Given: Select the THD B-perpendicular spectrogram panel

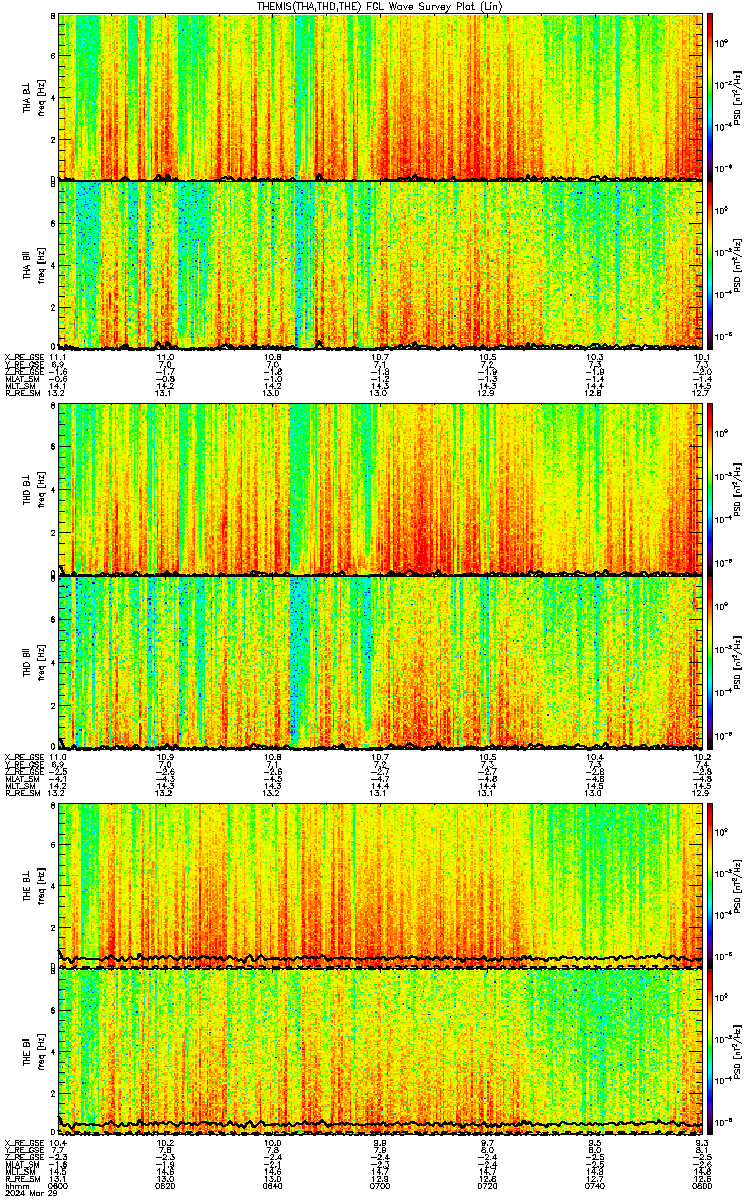Looking at the screenshot, I should [x=380, y=489].
